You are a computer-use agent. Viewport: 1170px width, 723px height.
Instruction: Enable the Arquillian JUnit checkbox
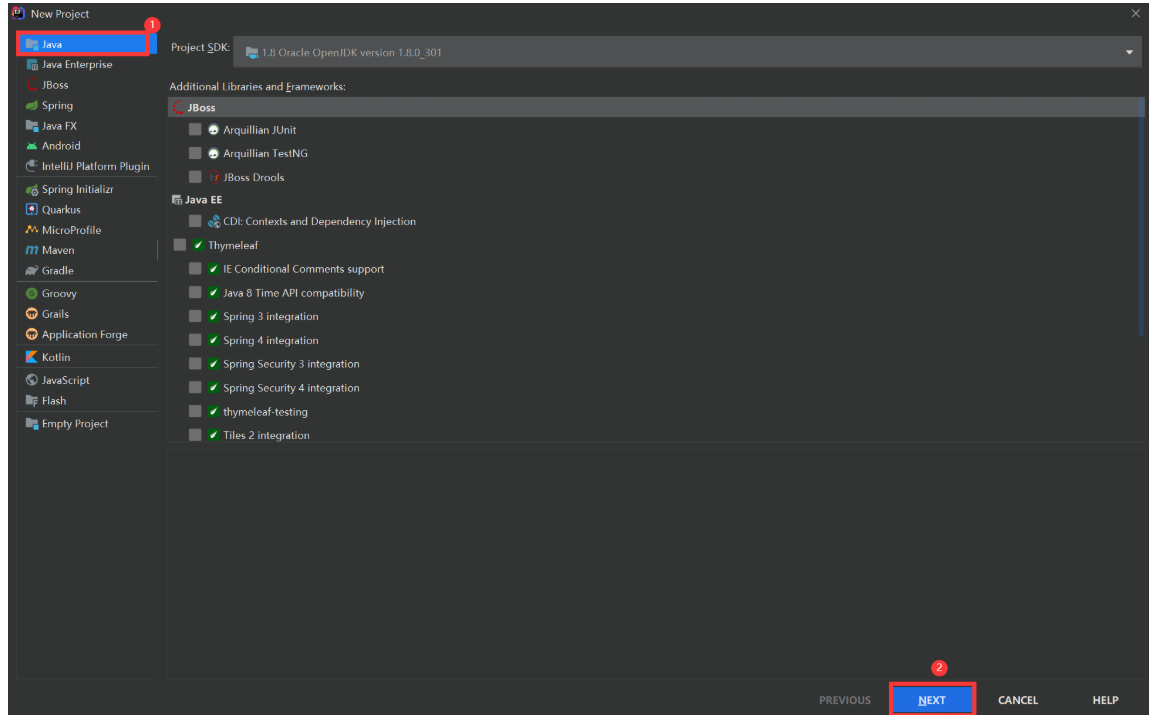pyautogui.click(x=195, y=130)
